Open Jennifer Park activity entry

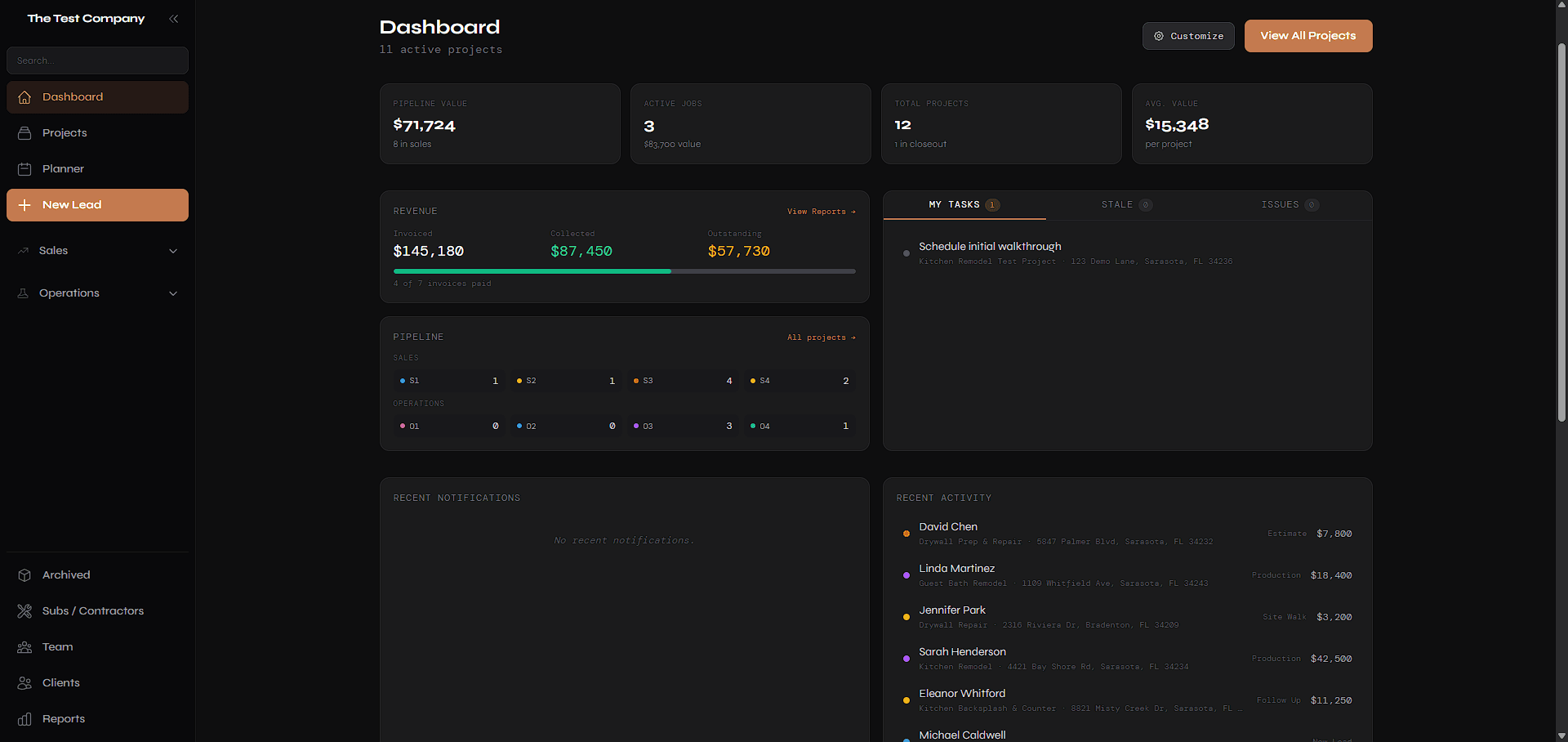pyautogui.click(x=1127, y=617)
